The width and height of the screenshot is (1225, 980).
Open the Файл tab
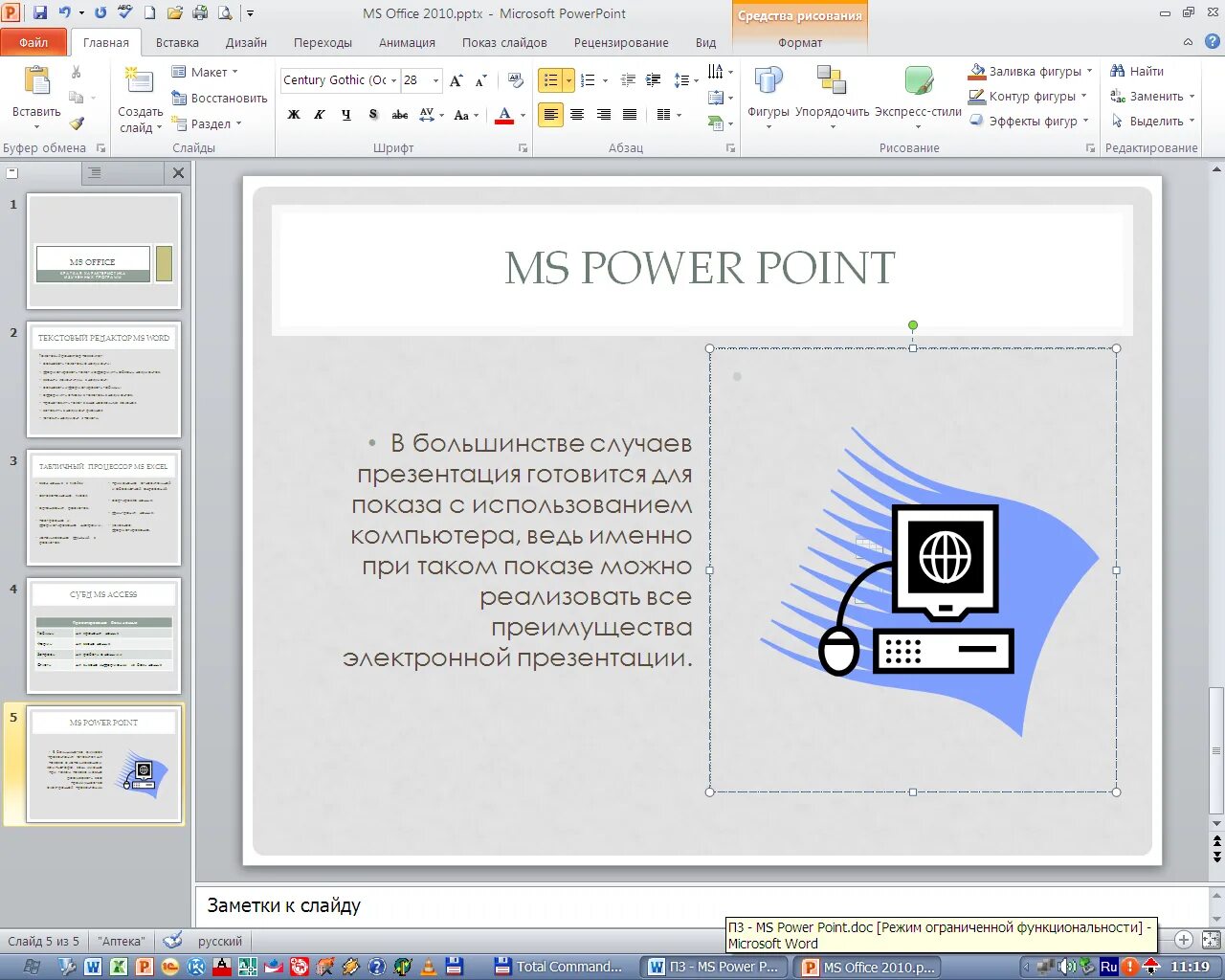point(33,42)
